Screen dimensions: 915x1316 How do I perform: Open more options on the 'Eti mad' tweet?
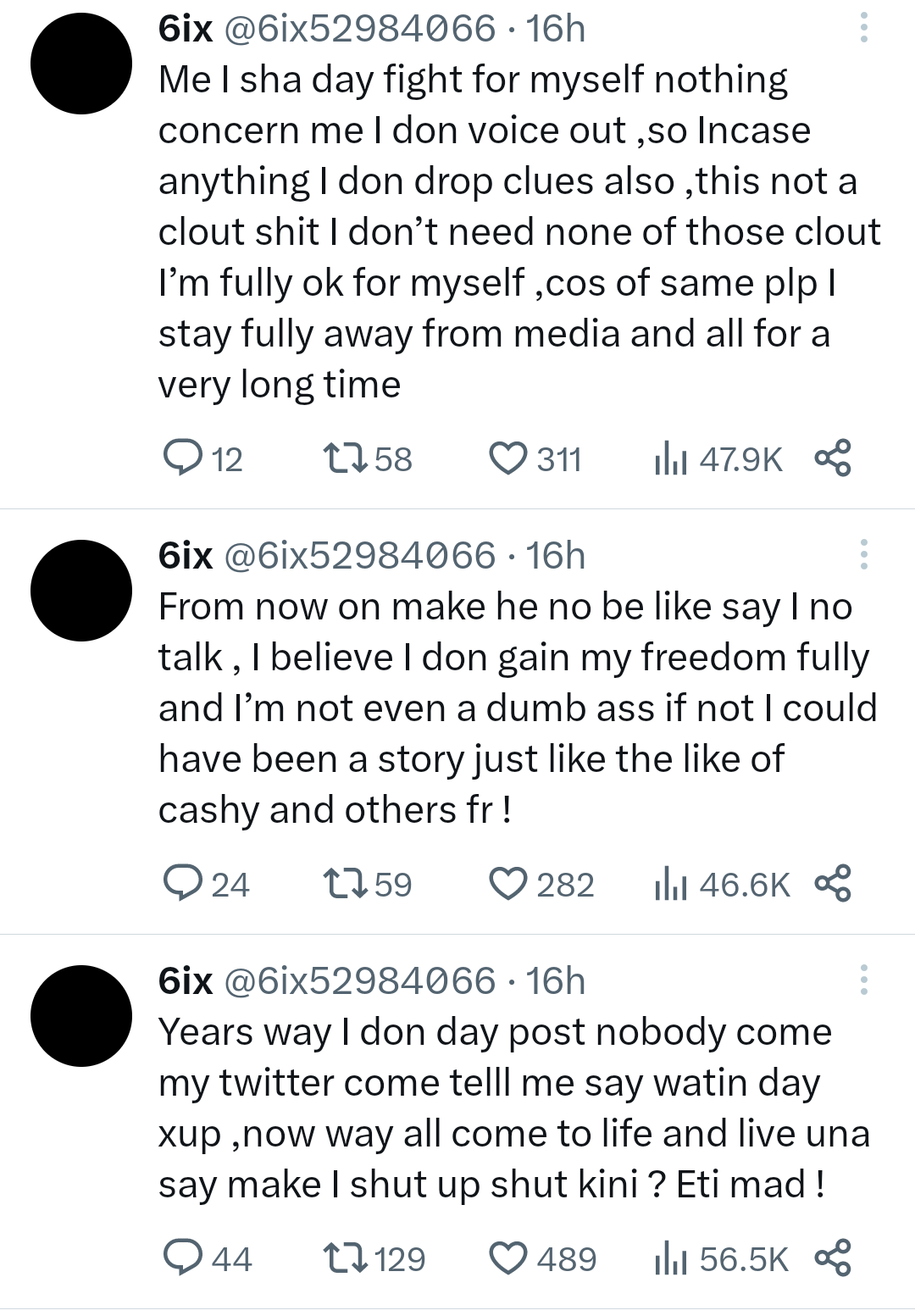point(863,980)
